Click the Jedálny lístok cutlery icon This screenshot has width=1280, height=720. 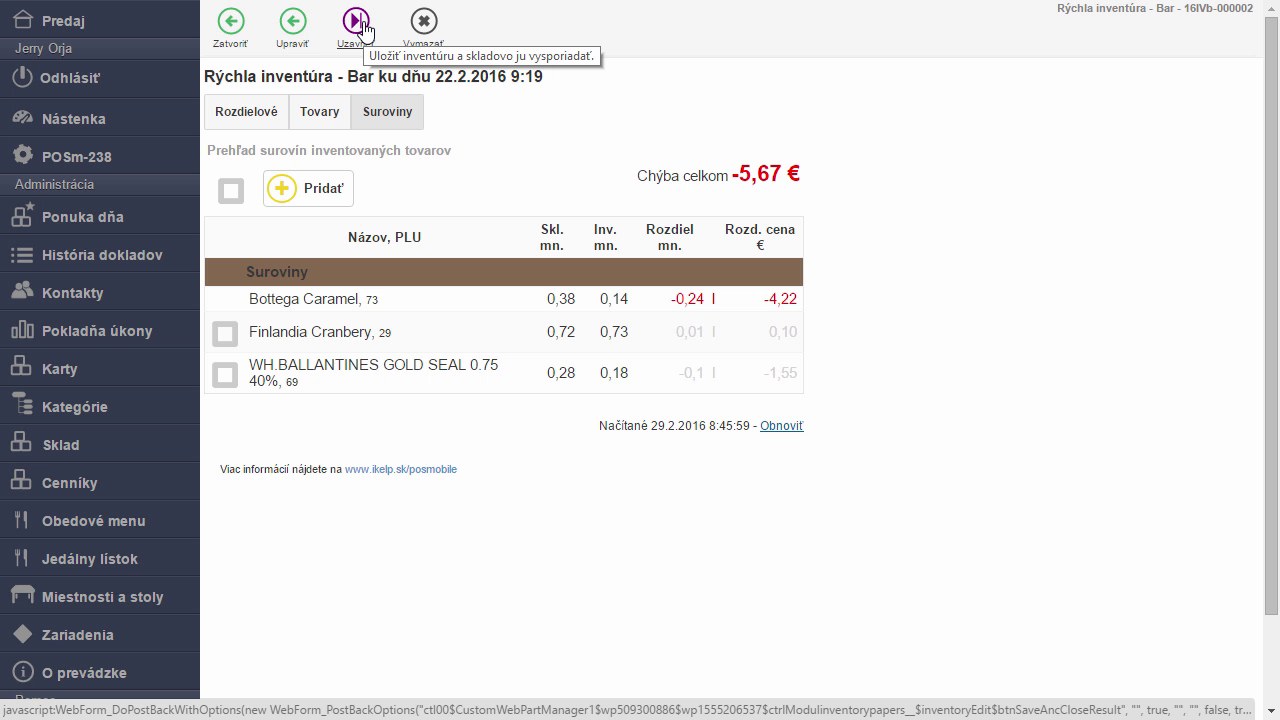pos(22,557)
